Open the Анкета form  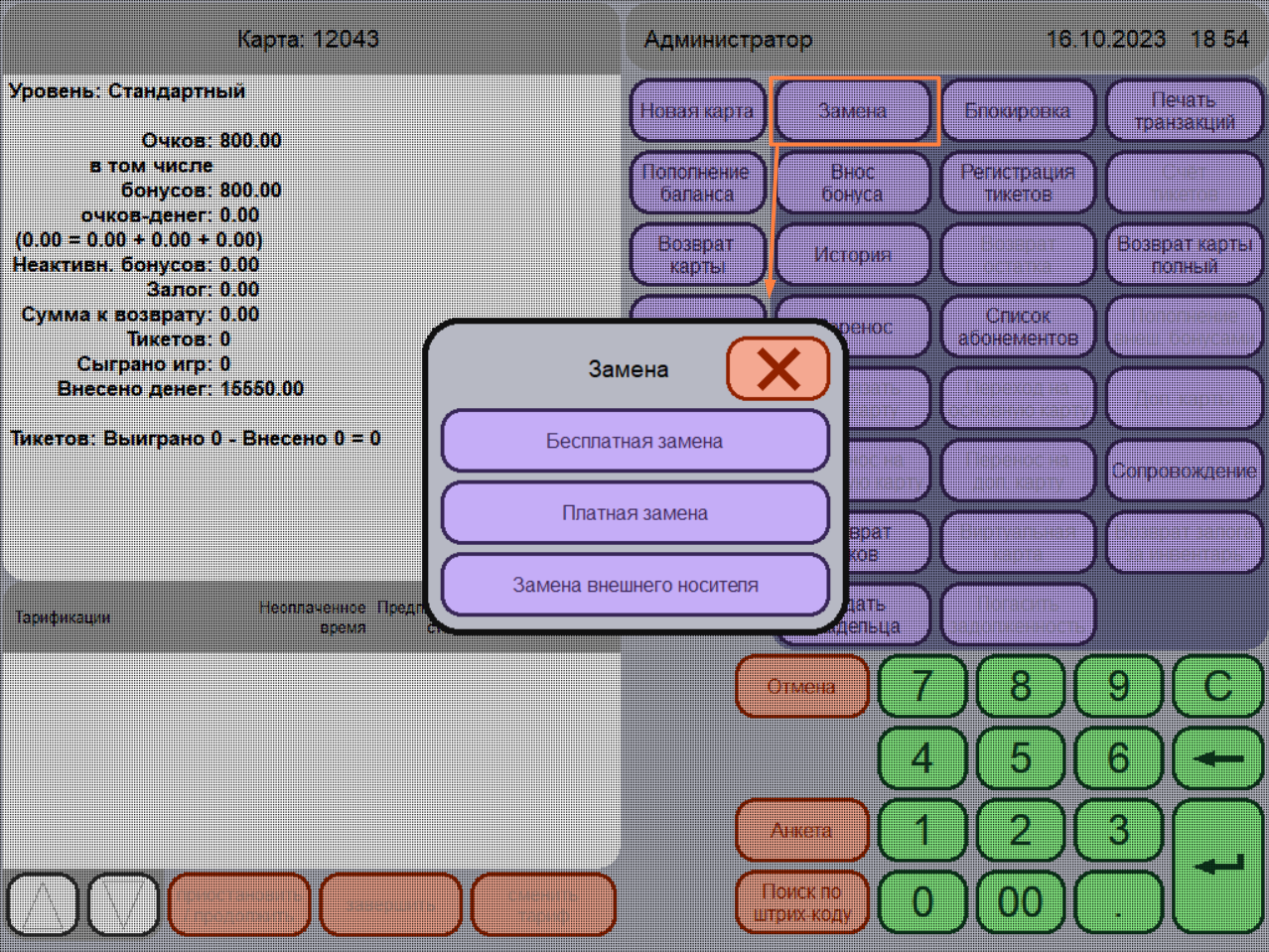coord(802,830)
